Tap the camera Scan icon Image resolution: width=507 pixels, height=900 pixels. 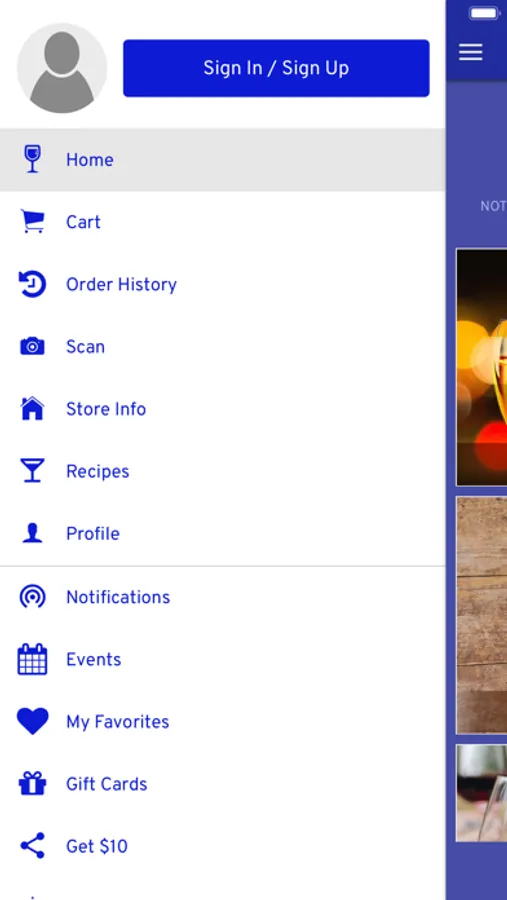click(32, 347)
